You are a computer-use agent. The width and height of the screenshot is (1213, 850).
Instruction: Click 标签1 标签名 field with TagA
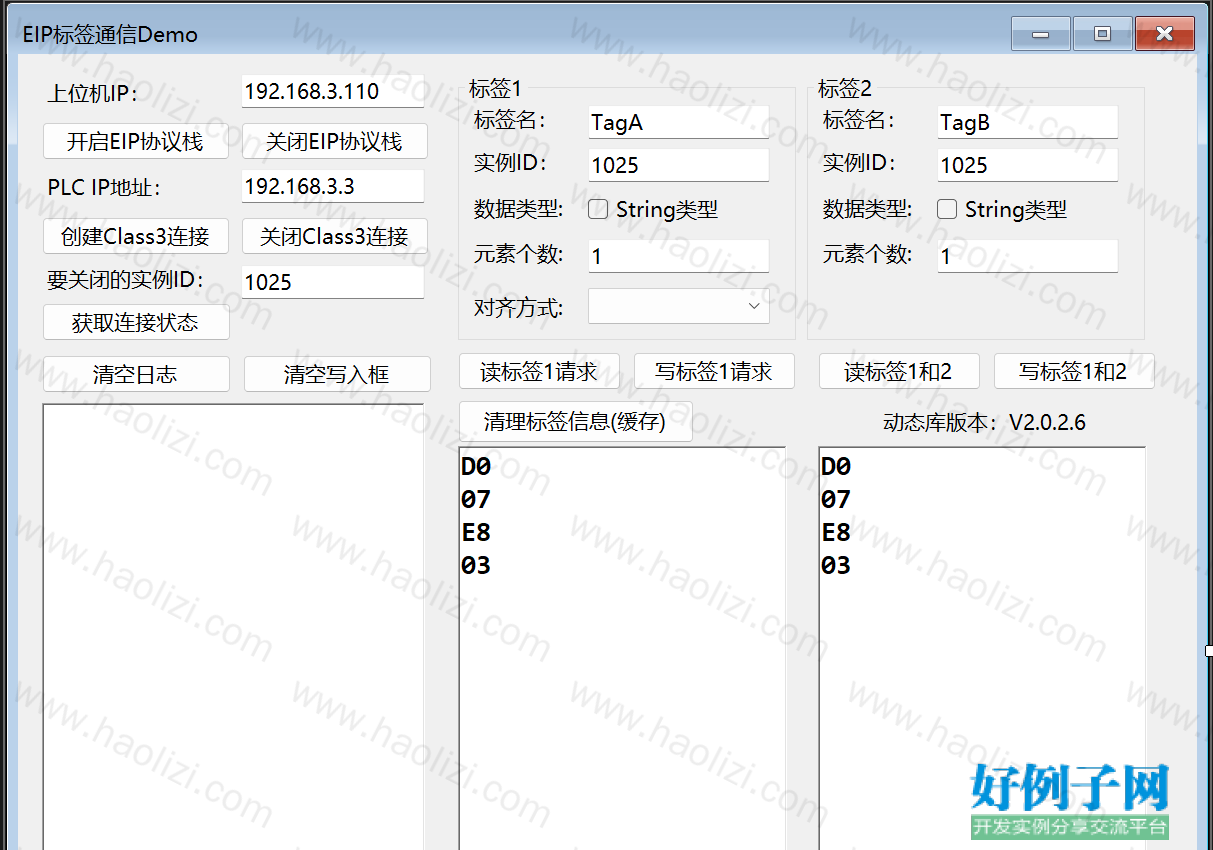pos(679,122)
